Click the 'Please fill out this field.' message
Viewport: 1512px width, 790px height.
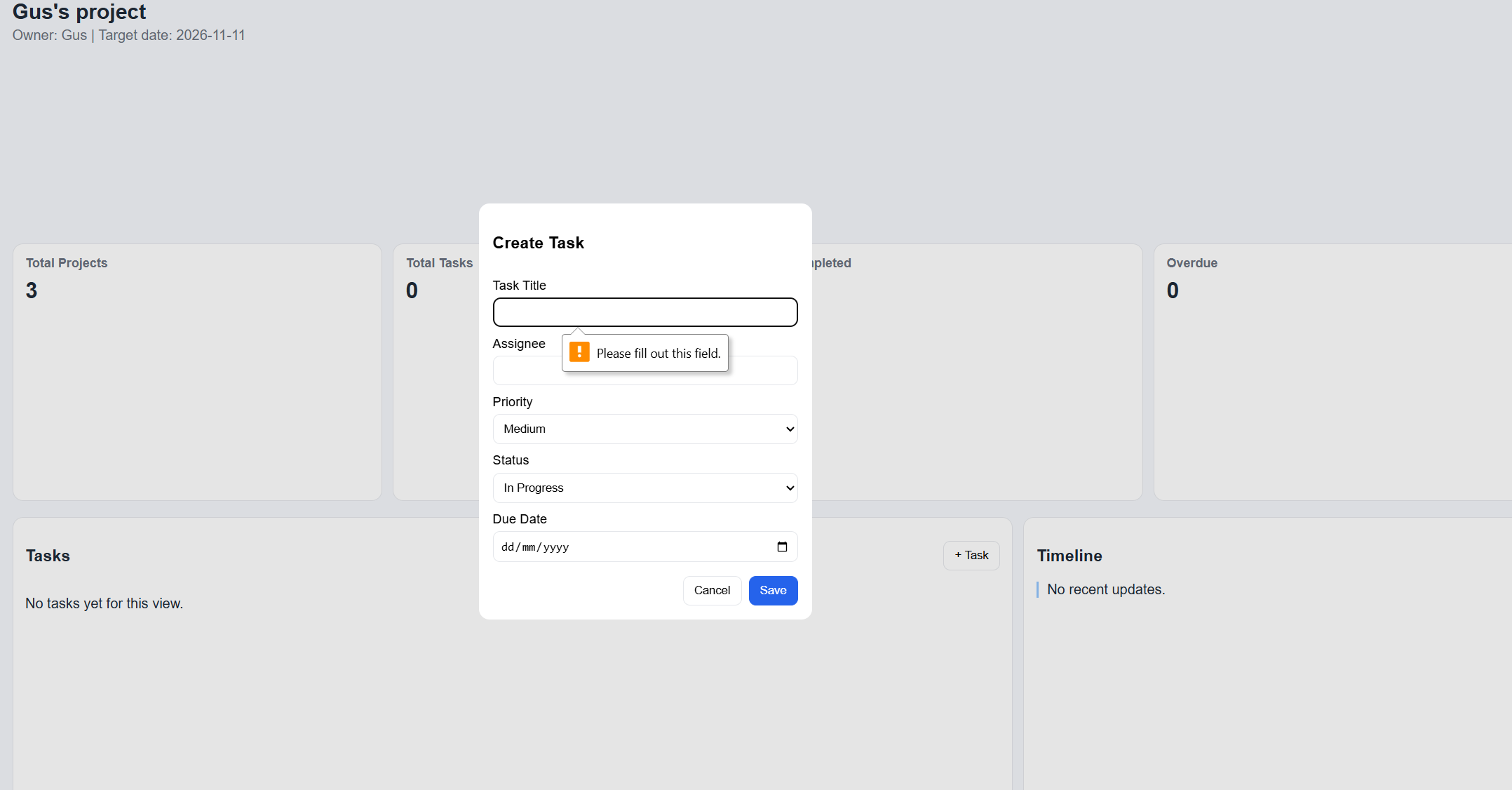click(x=659, y=354)
